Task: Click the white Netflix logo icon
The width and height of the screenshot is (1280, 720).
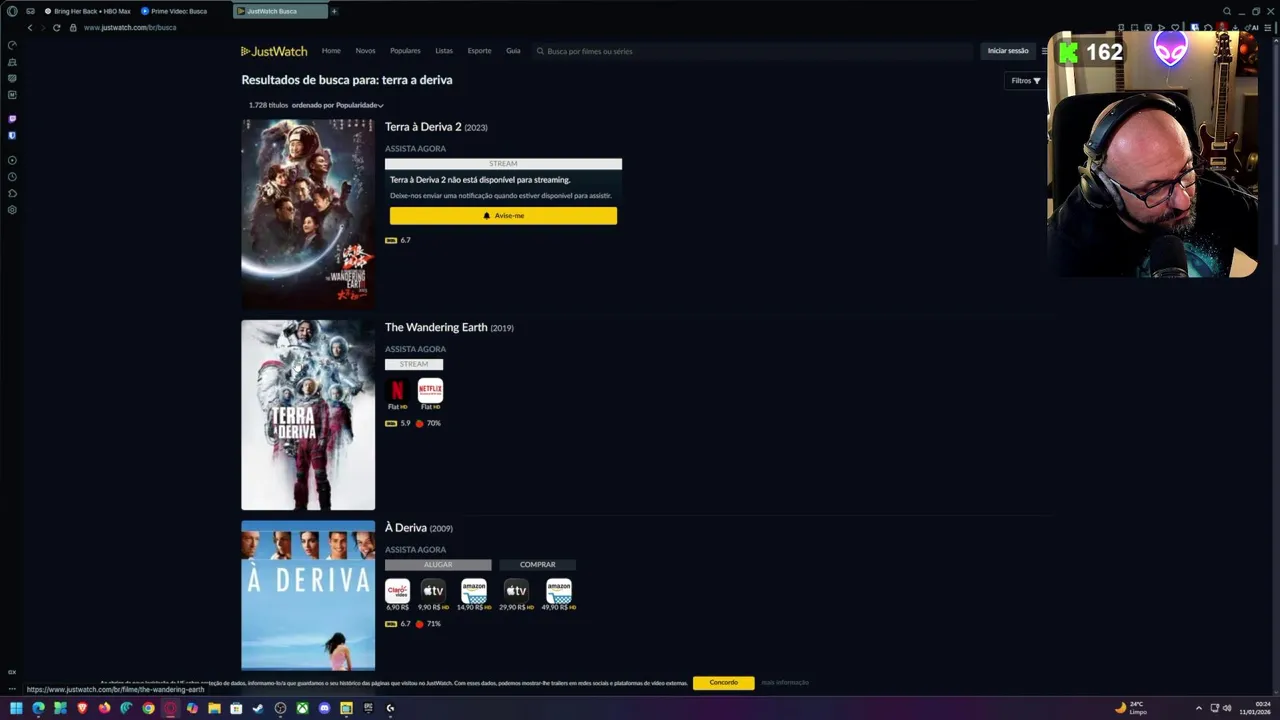Action: click(x=430, y=390)
